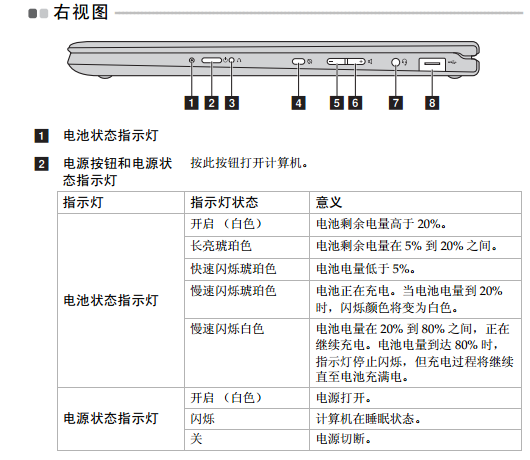Screen dimensions: 530x460
Task: Click the 电池状态指示灯 cell in the table
Action: click(x=121, y=300)
